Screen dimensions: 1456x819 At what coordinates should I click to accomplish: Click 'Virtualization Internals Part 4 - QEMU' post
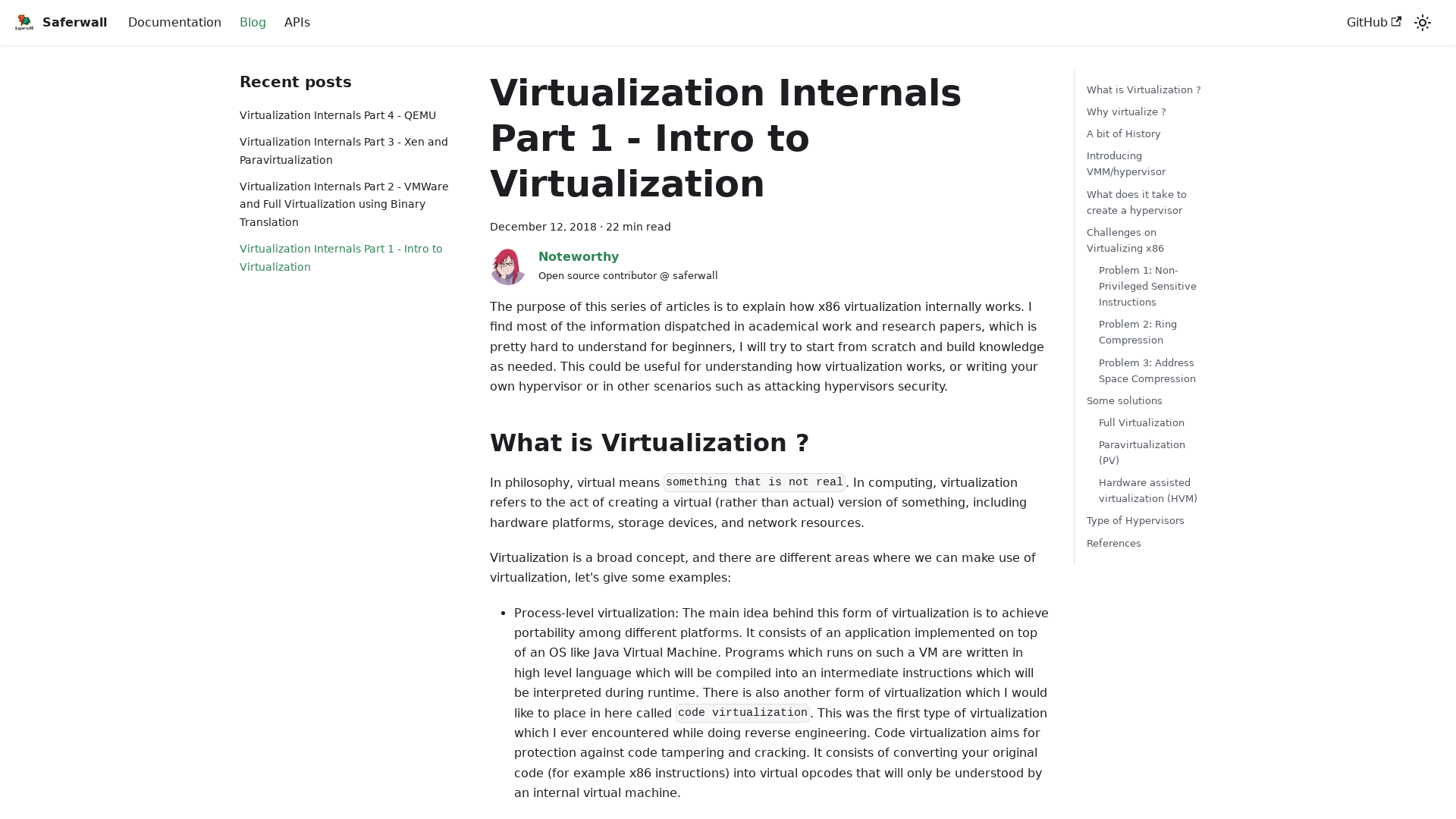337,114
